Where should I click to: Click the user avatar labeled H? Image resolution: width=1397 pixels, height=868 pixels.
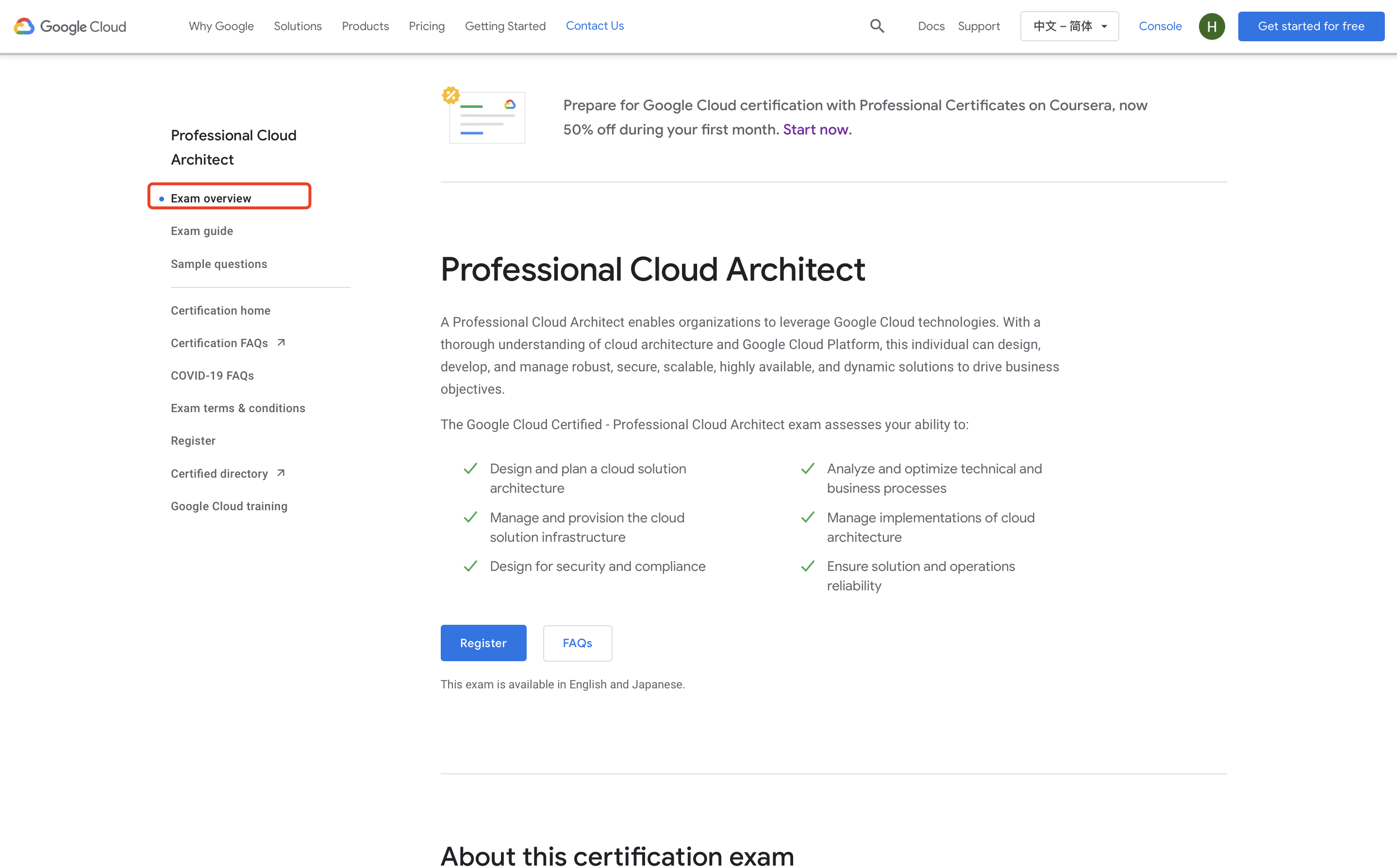click(x=1212, y=26)
